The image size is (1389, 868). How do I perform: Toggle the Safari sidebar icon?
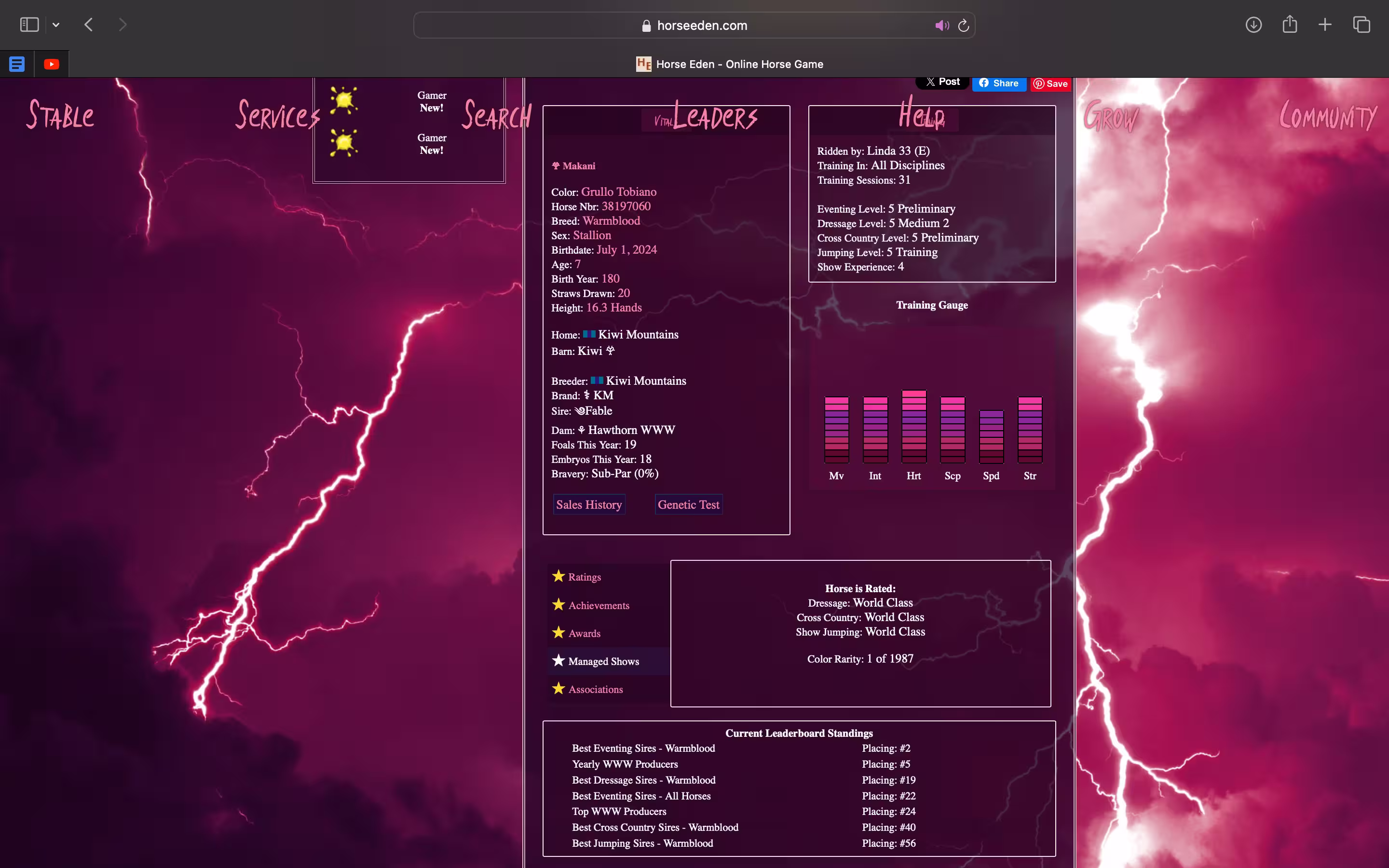(x=29, y=25)
